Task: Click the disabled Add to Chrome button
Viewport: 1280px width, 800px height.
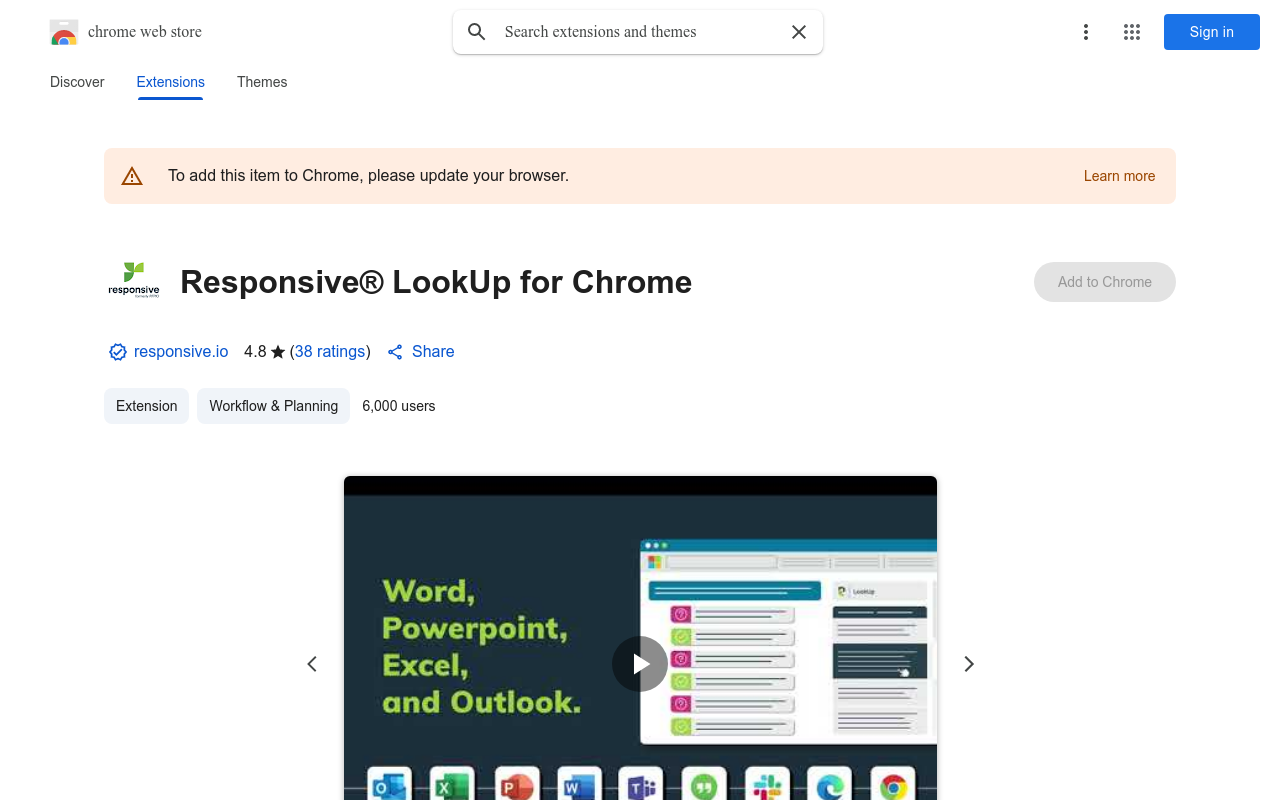Action: (1105, 282)
